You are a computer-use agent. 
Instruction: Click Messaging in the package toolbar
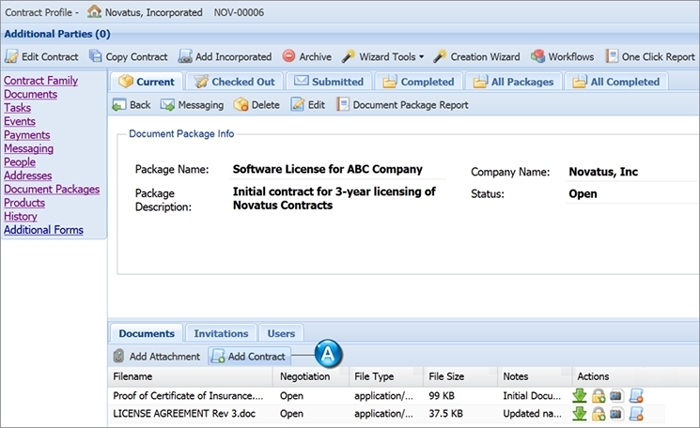[x=192, y=105]
